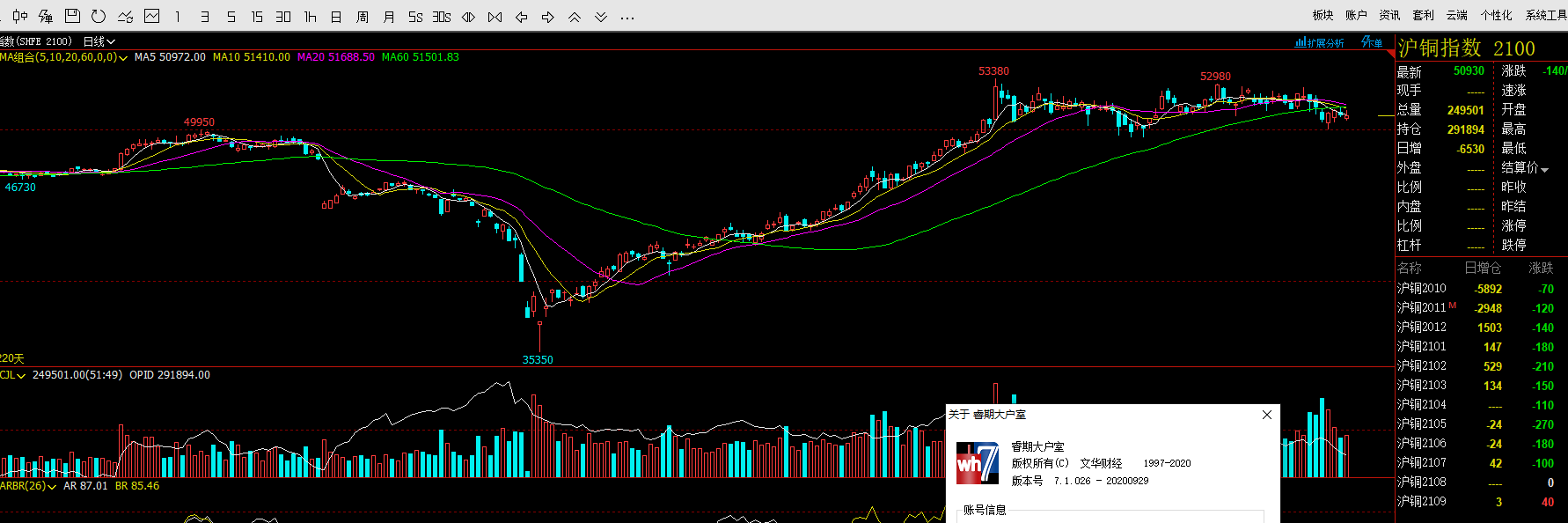Open the 个性化 menu
The width and height of the screenshot is (1568, 523).
pos(1496,15)
